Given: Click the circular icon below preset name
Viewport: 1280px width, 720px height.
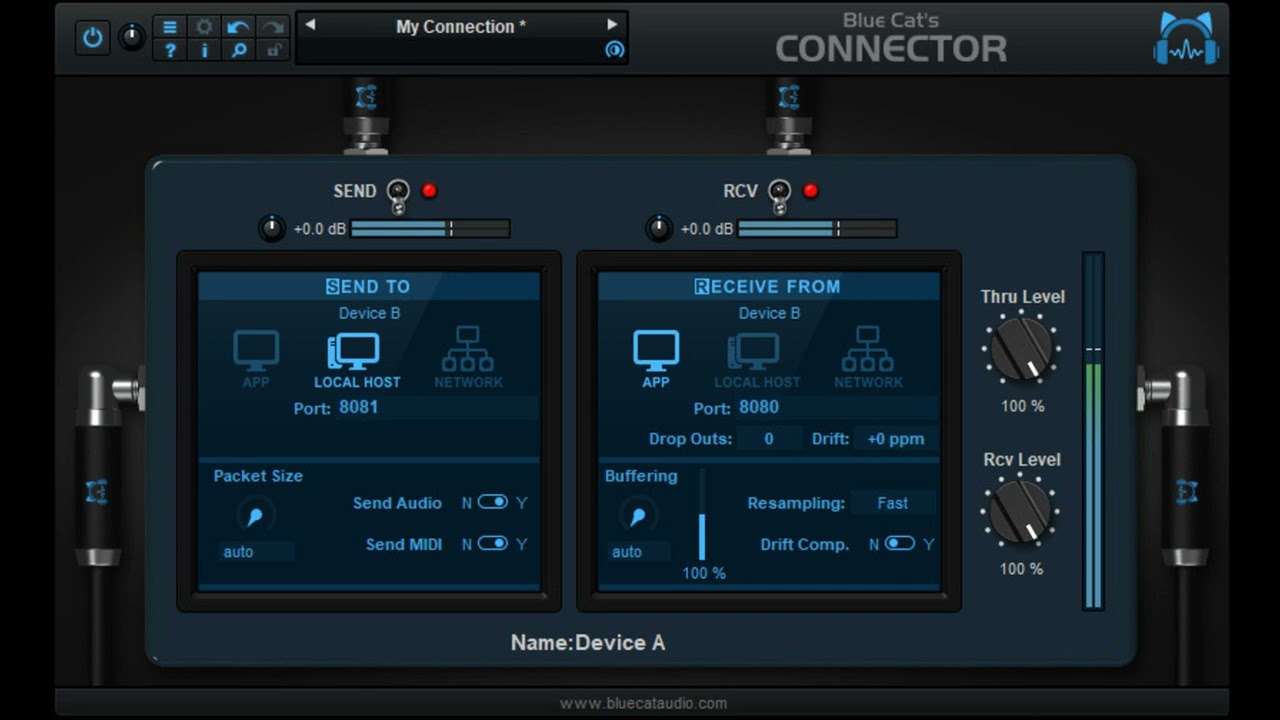Looking at the screenshot, I should click(614, 49).
